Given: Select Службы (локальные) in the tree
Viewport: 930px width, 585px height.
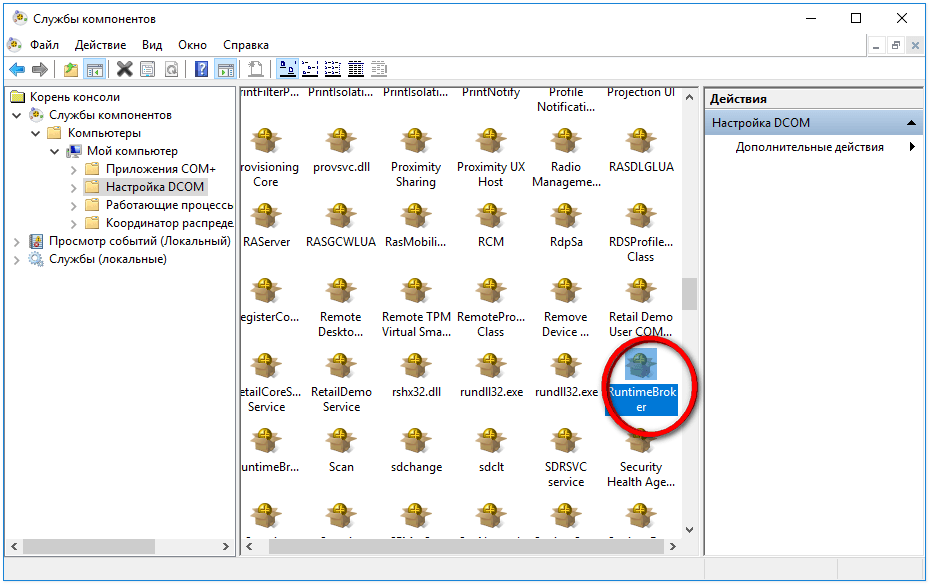Looking at the screenshot, I should point(107,259).
